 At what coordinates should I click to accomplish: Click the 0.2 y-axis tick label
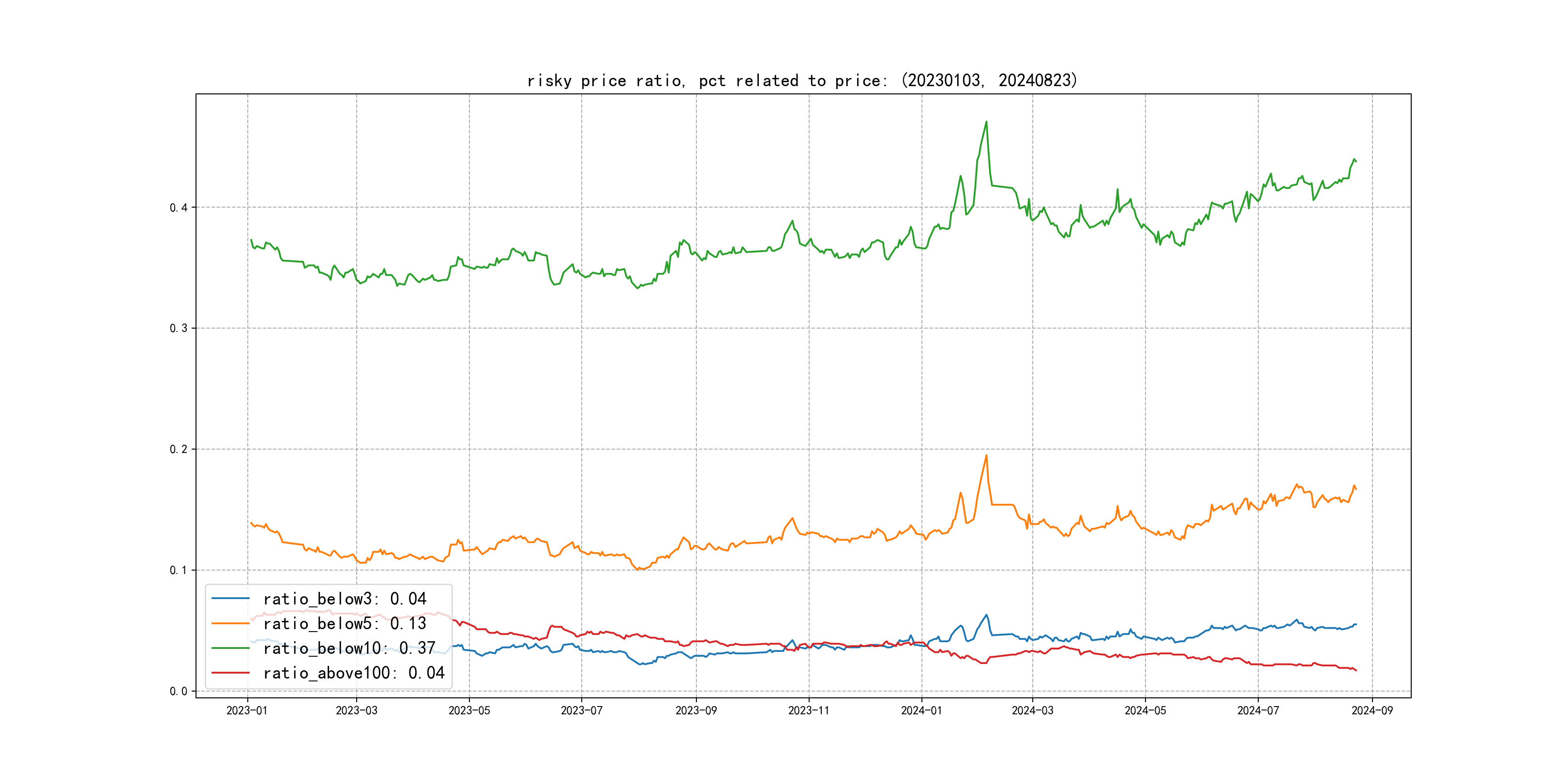tap(179, 449)
